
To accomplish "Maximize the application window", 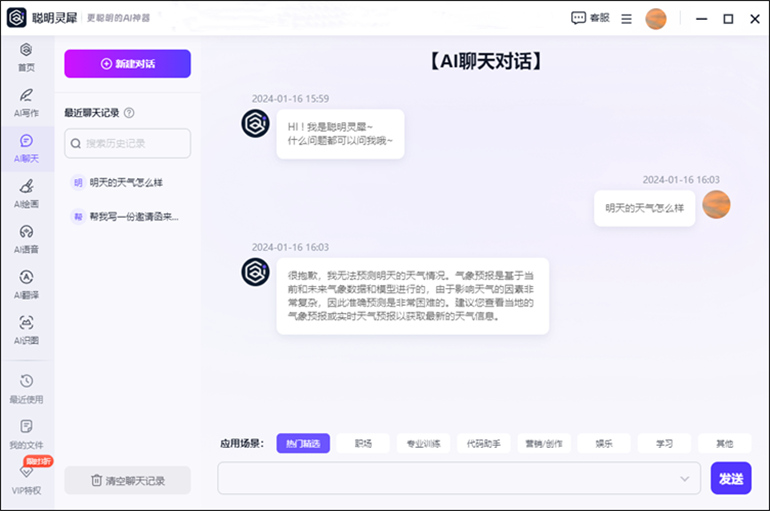I will pyautogui.click(x=728, y=19).
